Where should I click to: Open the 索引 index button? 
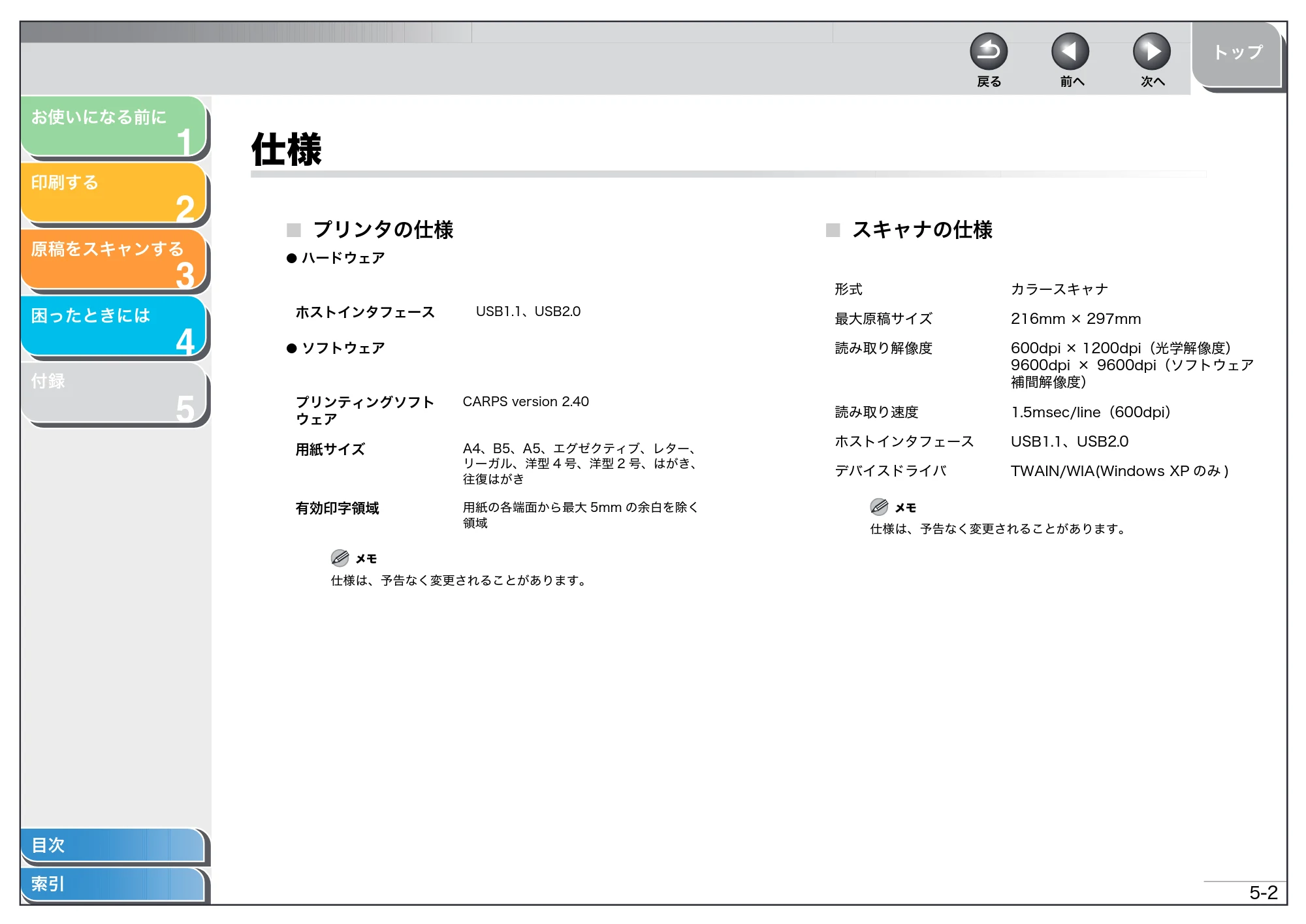(112, 884)
